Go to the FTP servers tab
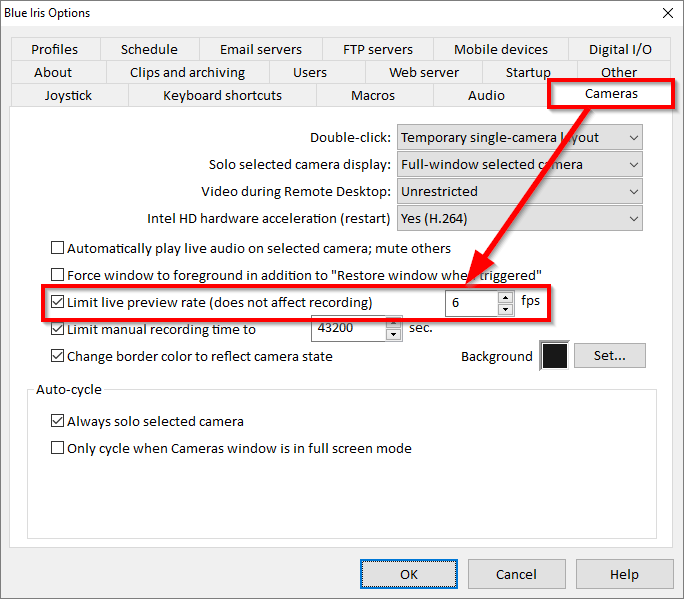 tap(377, 49)
